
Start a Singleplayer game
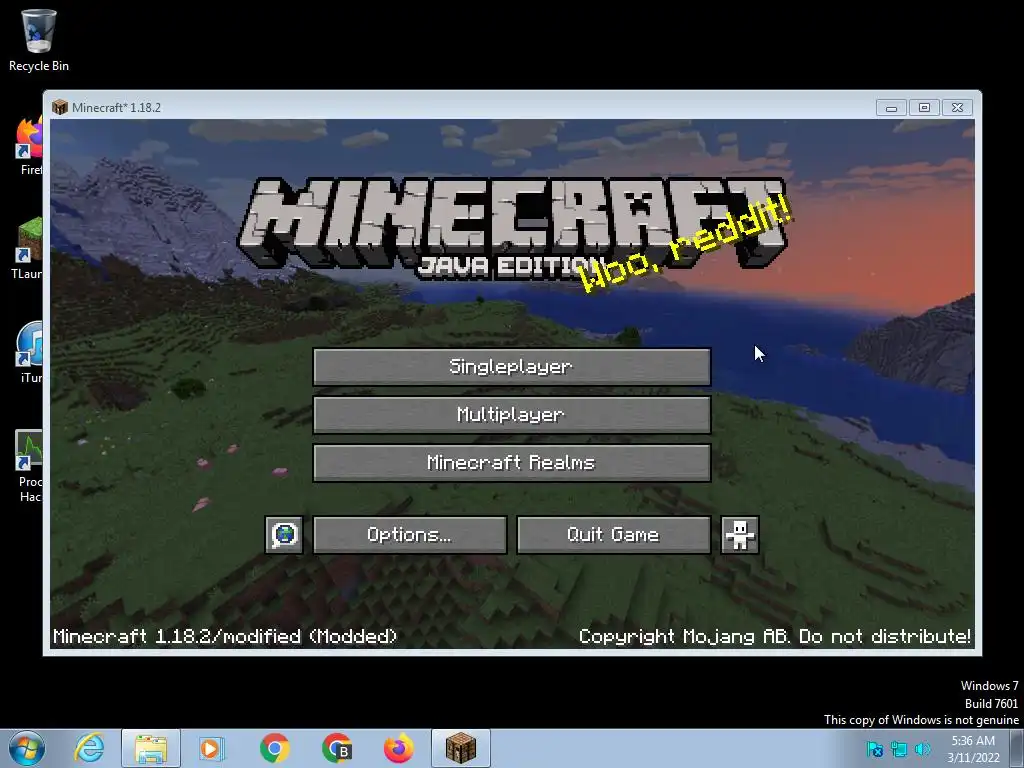(x=511, y=366)
